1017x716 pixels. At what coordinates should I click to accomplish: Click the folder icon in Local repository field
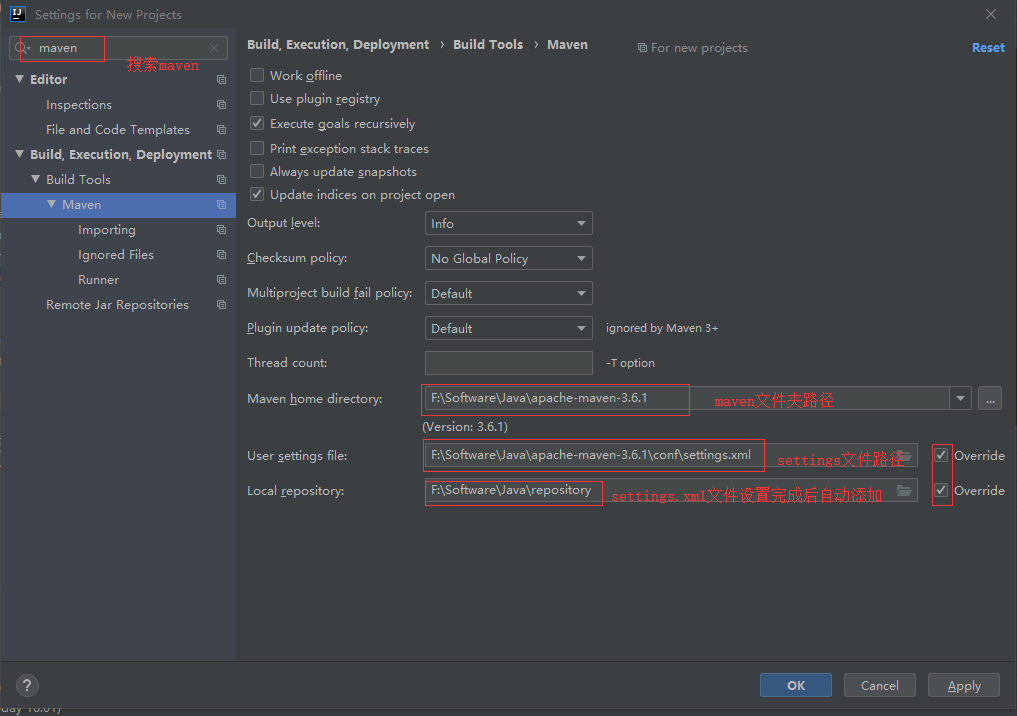pyautogui.click(x=904, y=491)
